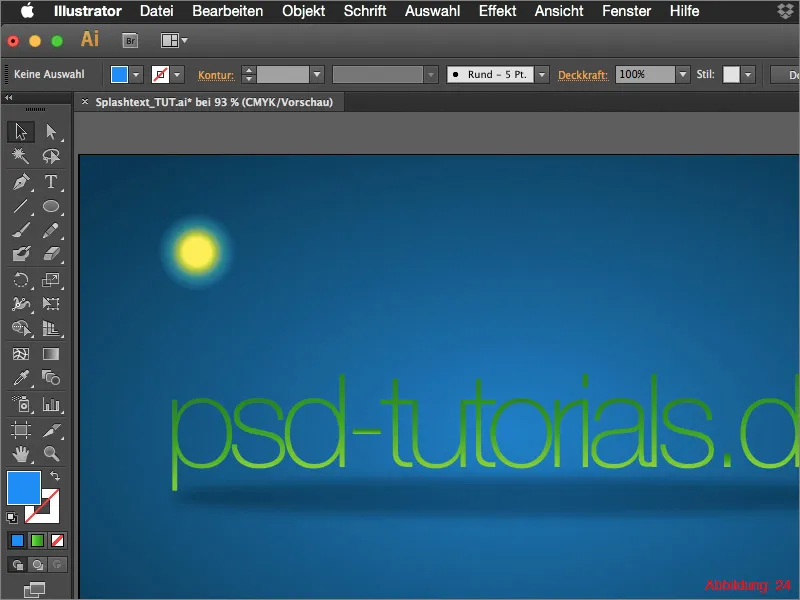
Task: Open the Datei menu
Action: (x=156, y=11)
